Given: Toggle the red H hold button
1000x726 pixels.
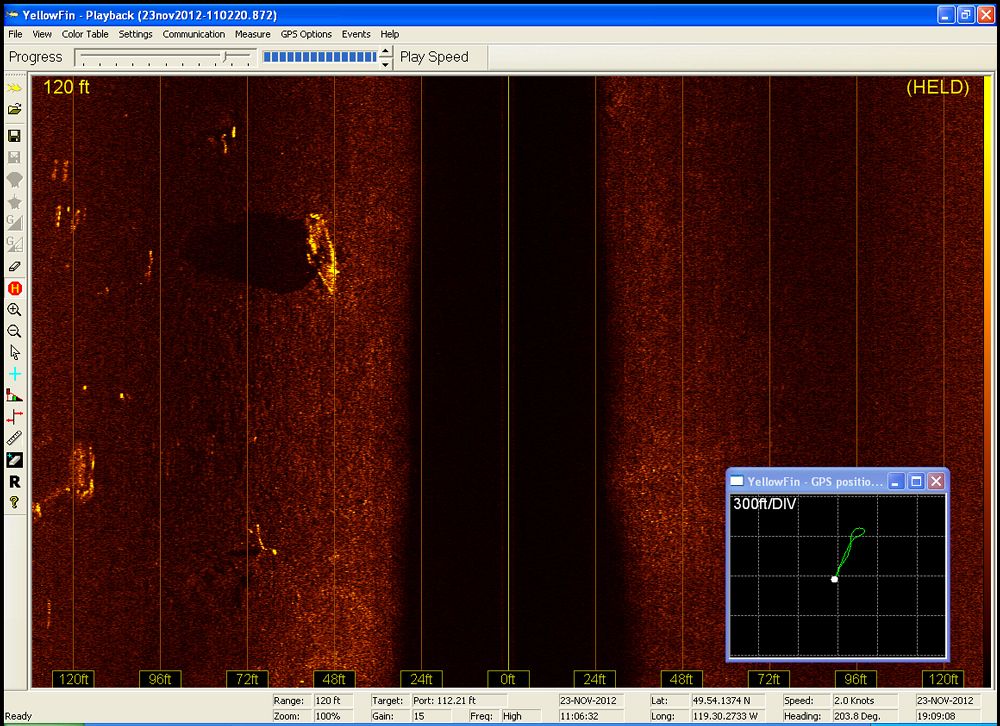Looking at the screenshot, I should (14, 288).
